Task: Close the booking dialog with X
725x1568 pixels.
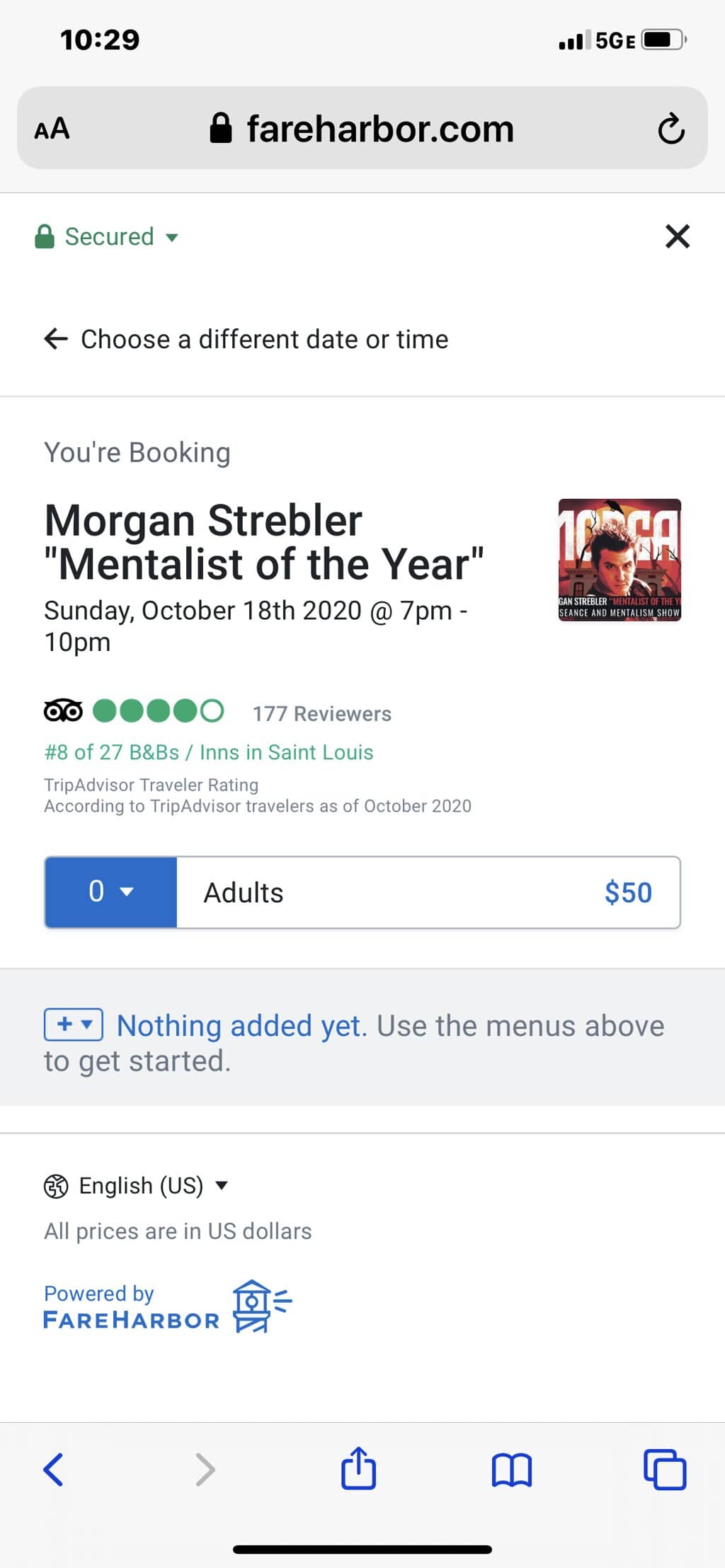Action: (678, 236)
